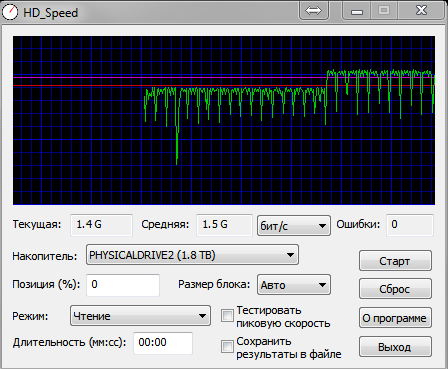Click the double-arrow button in title bar
448x369 pixels.
coord(313,10)
